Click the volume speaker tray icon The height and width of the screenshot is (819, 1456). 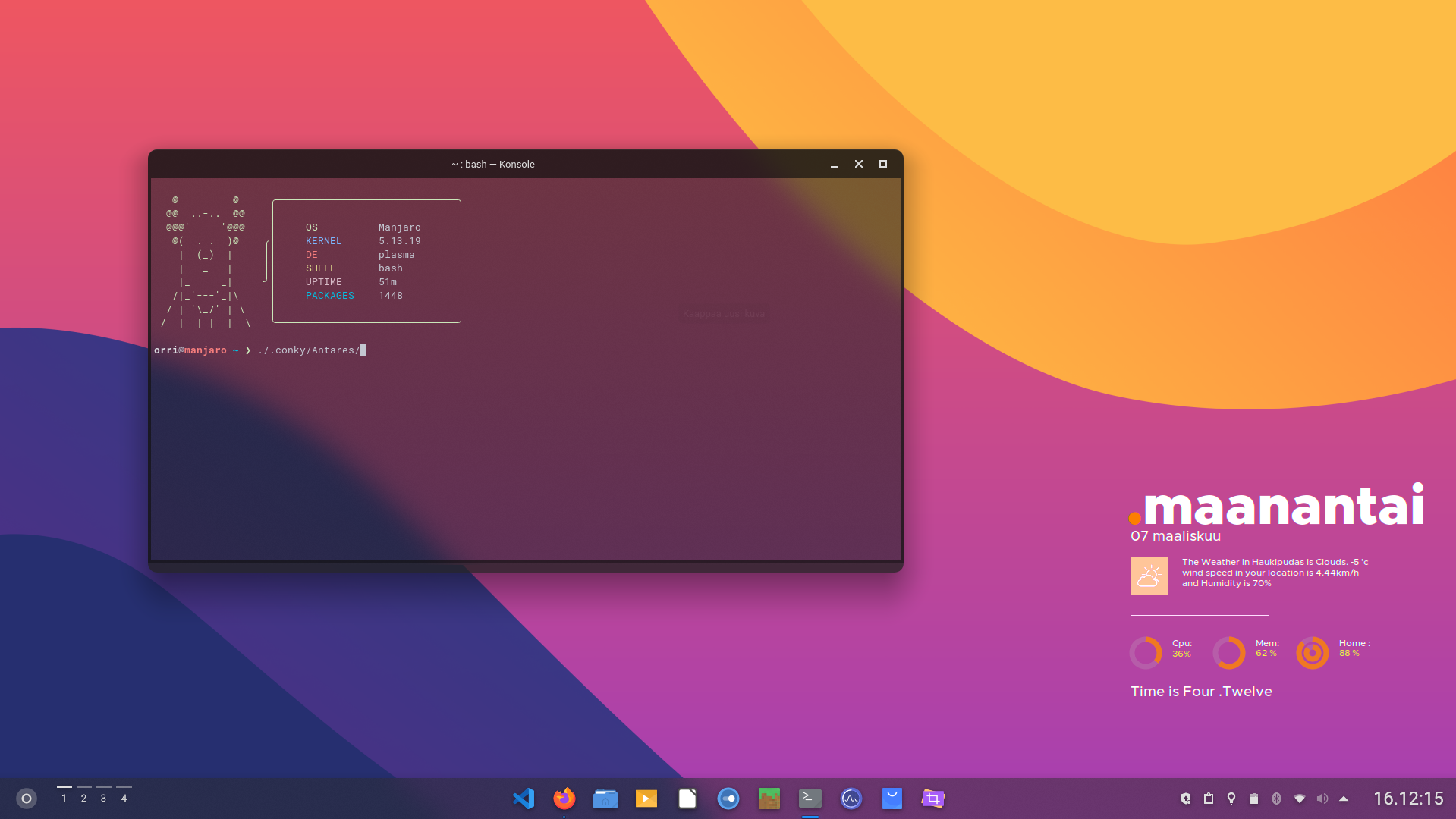point(1322,799)
